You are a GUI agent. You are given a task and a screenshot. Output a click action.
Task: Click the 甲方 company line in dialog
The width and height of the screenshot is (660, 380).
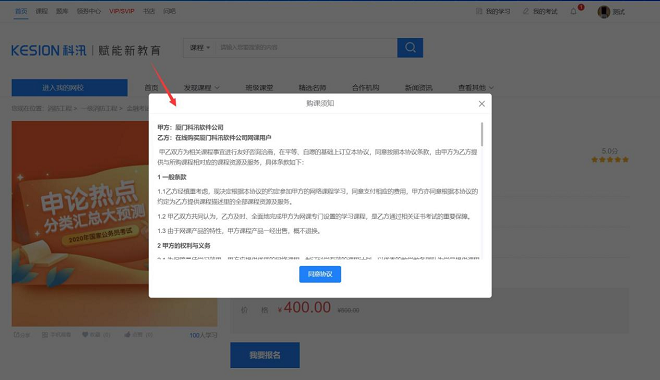[x=190, y=127]
